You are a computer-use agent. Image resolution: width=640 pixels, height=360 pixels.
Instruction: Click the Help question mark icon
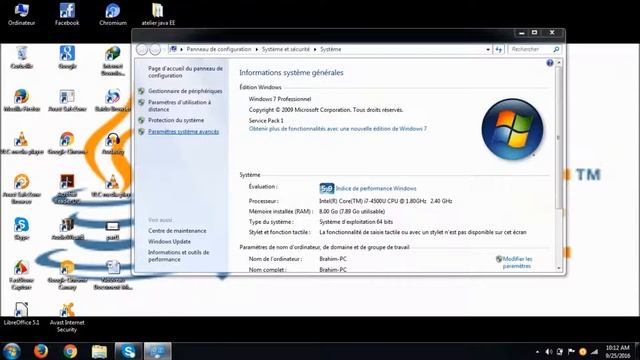550,62
